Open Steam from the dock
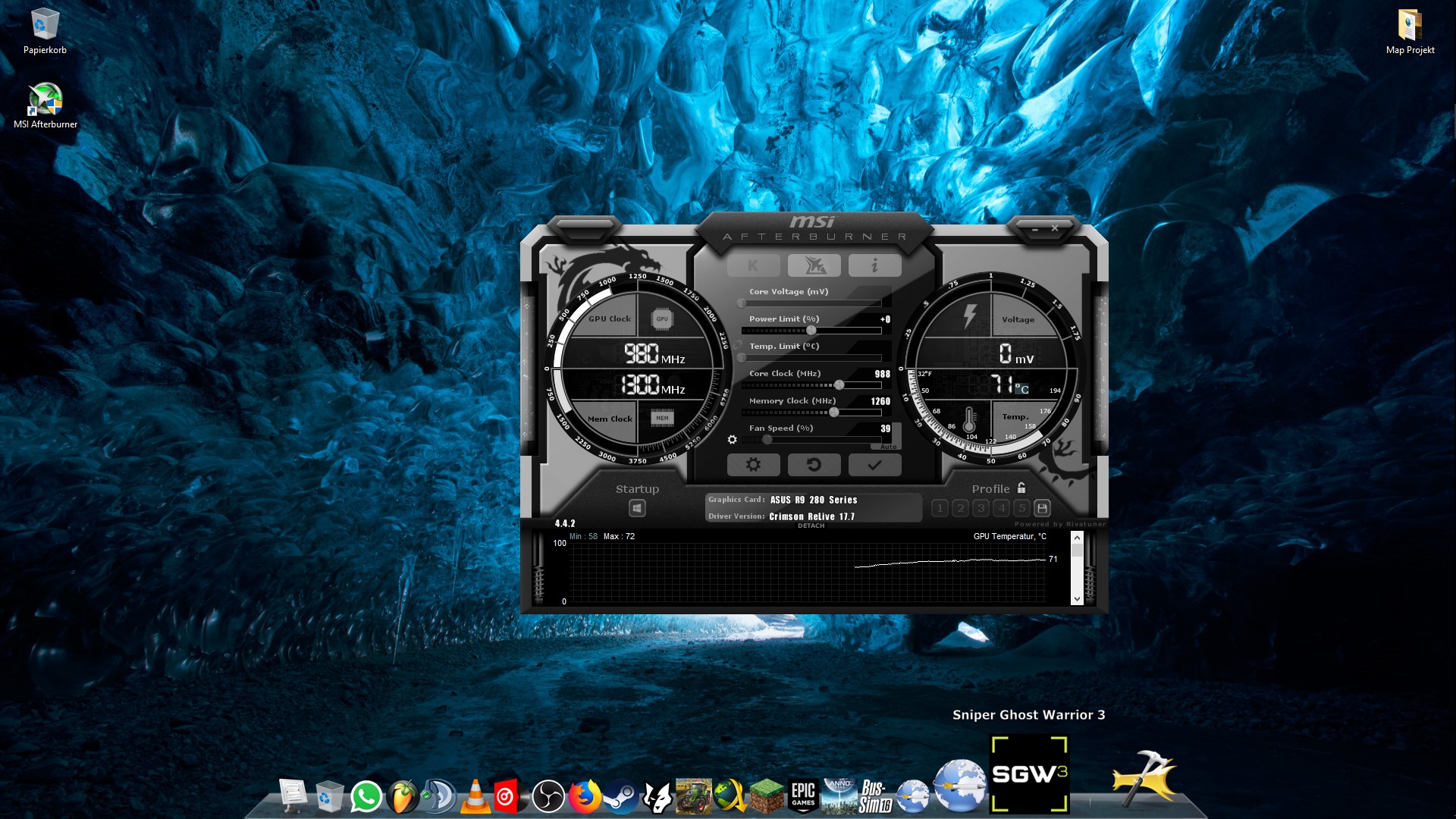The image size is (1456, 819). [x=620, y=797]
